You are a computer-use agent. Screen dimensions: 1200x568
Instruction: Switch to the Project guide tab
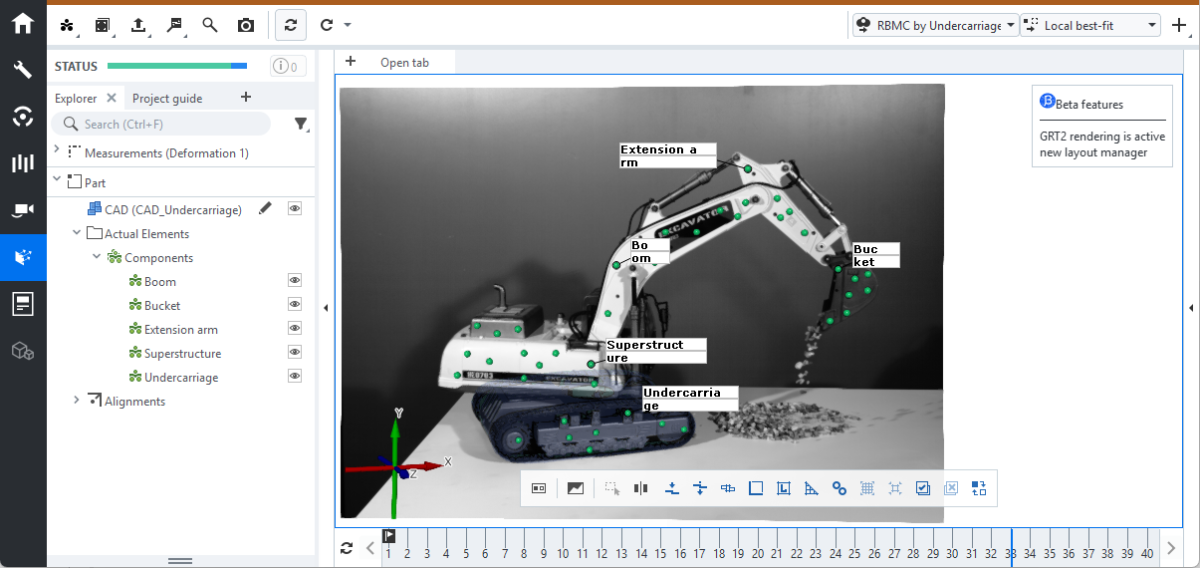167,98
